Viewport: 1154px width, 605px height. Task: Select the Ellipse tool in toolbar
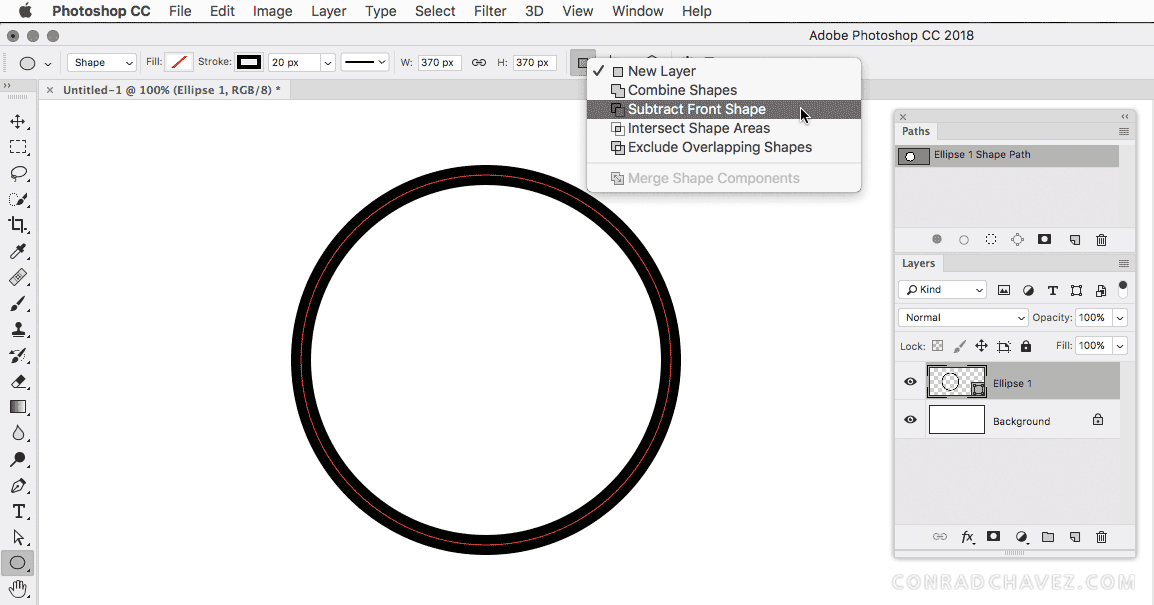click(x=18, y=563)
